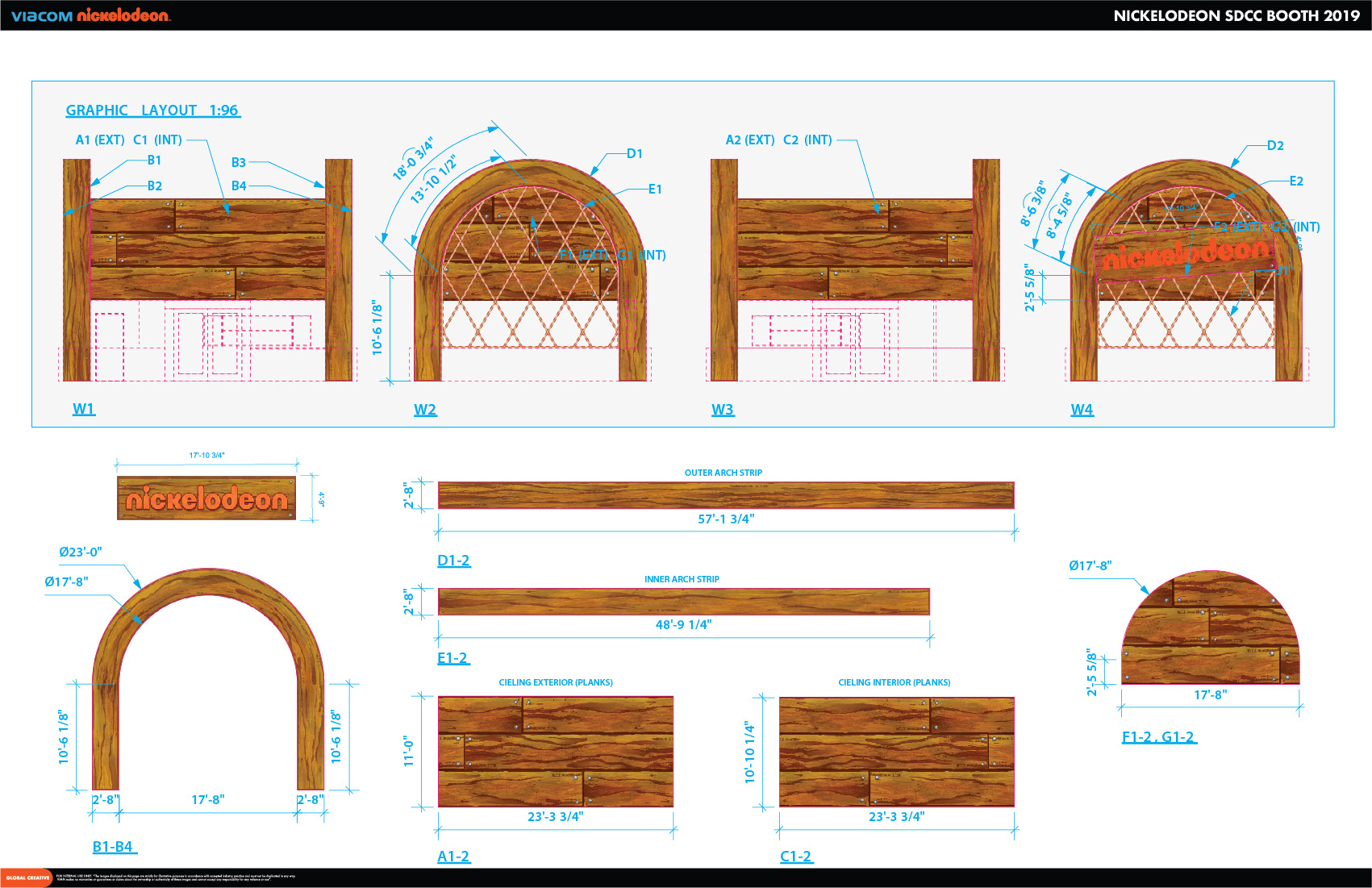The width and height of the screenshot is (1372, 888).
Task: Click the 'A2 (EXT) C2 (INT)' label
Action: coord(778,140)
